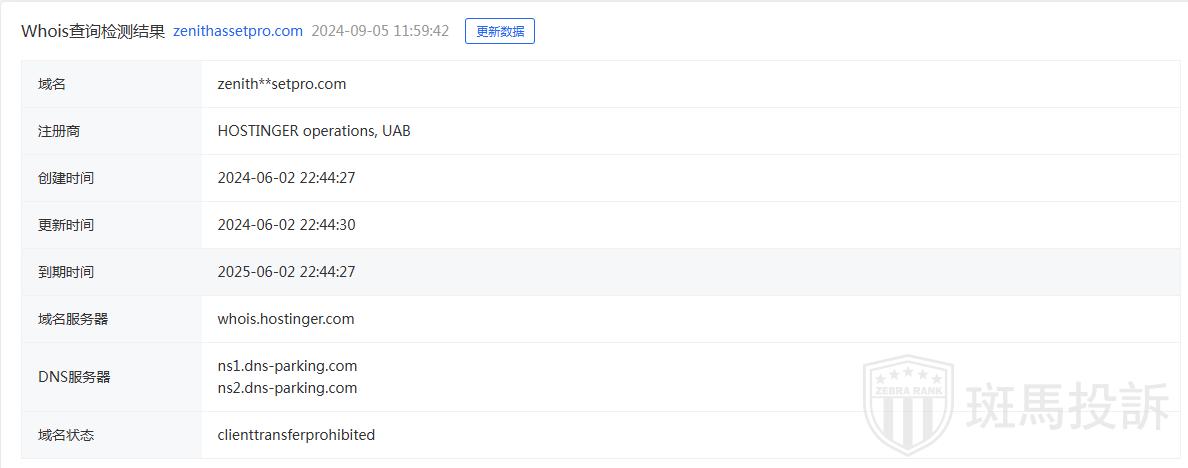
Task: Click the 斑馬投訴 watermark text
Action: 1067,406
